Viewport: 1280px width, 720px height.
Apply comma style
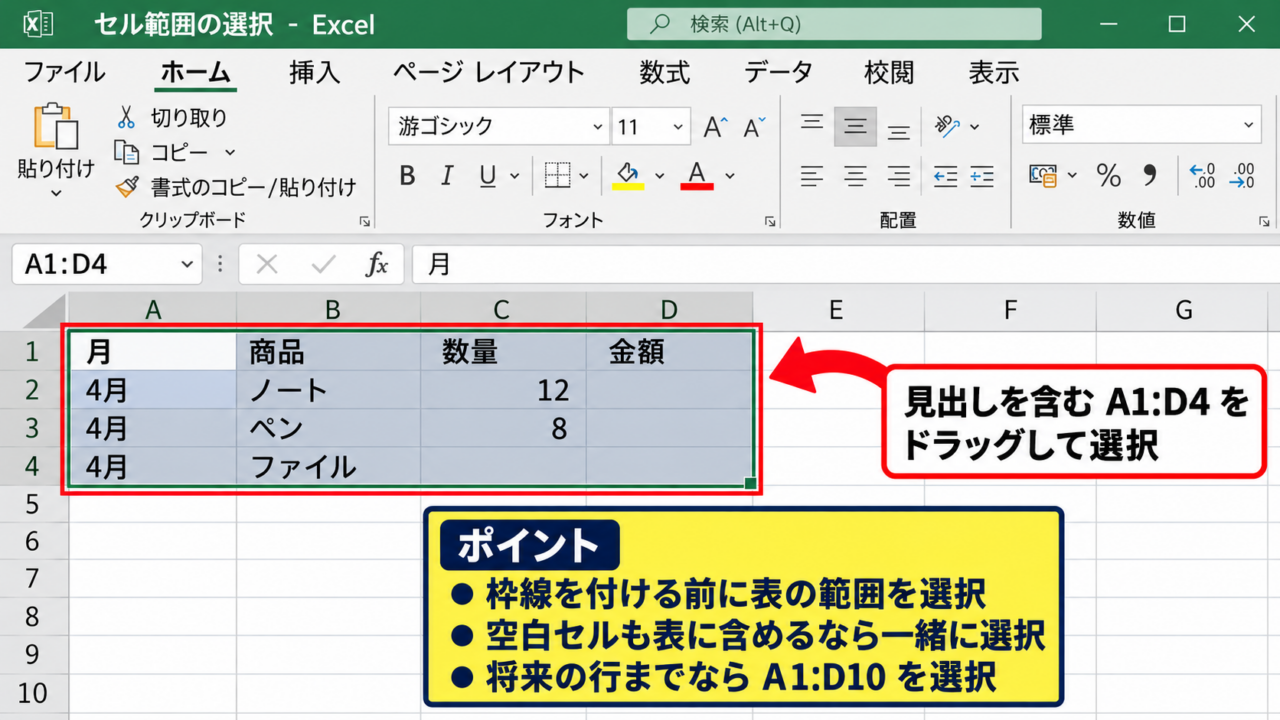[1149, 176]
